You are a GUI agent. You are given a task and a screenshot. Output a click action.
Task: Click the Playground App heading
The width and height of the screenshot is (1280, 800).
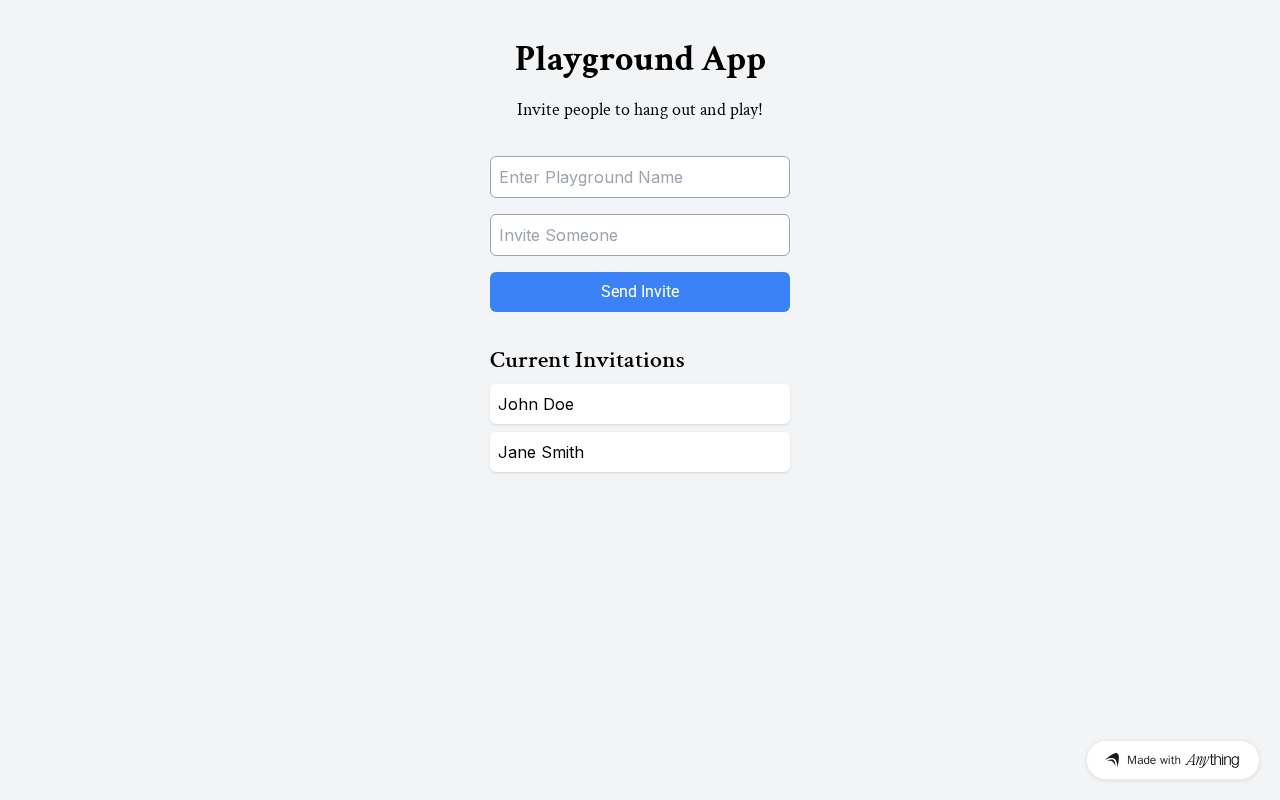coord(640,59)
